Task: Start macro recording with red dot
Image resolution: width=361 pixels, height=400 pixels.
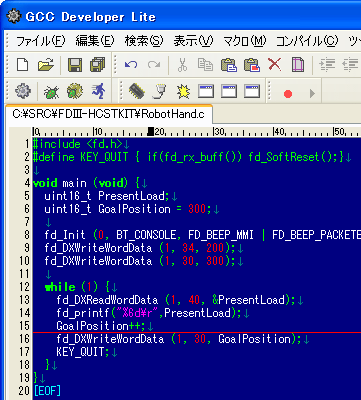Action: tap(288, 94)
